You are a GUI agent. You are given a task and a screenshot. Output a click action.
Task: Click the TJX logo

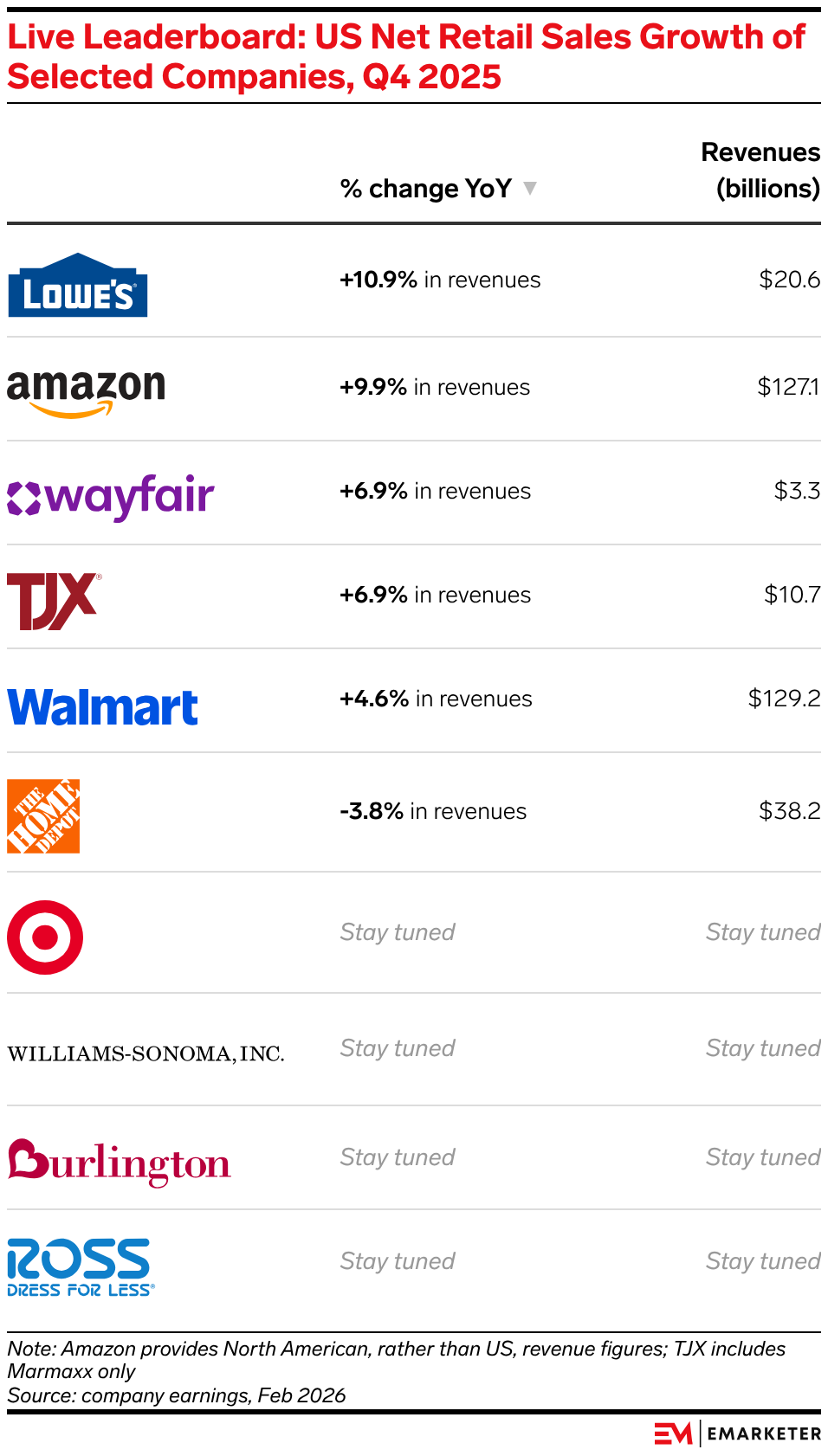[x=54, y=601]
